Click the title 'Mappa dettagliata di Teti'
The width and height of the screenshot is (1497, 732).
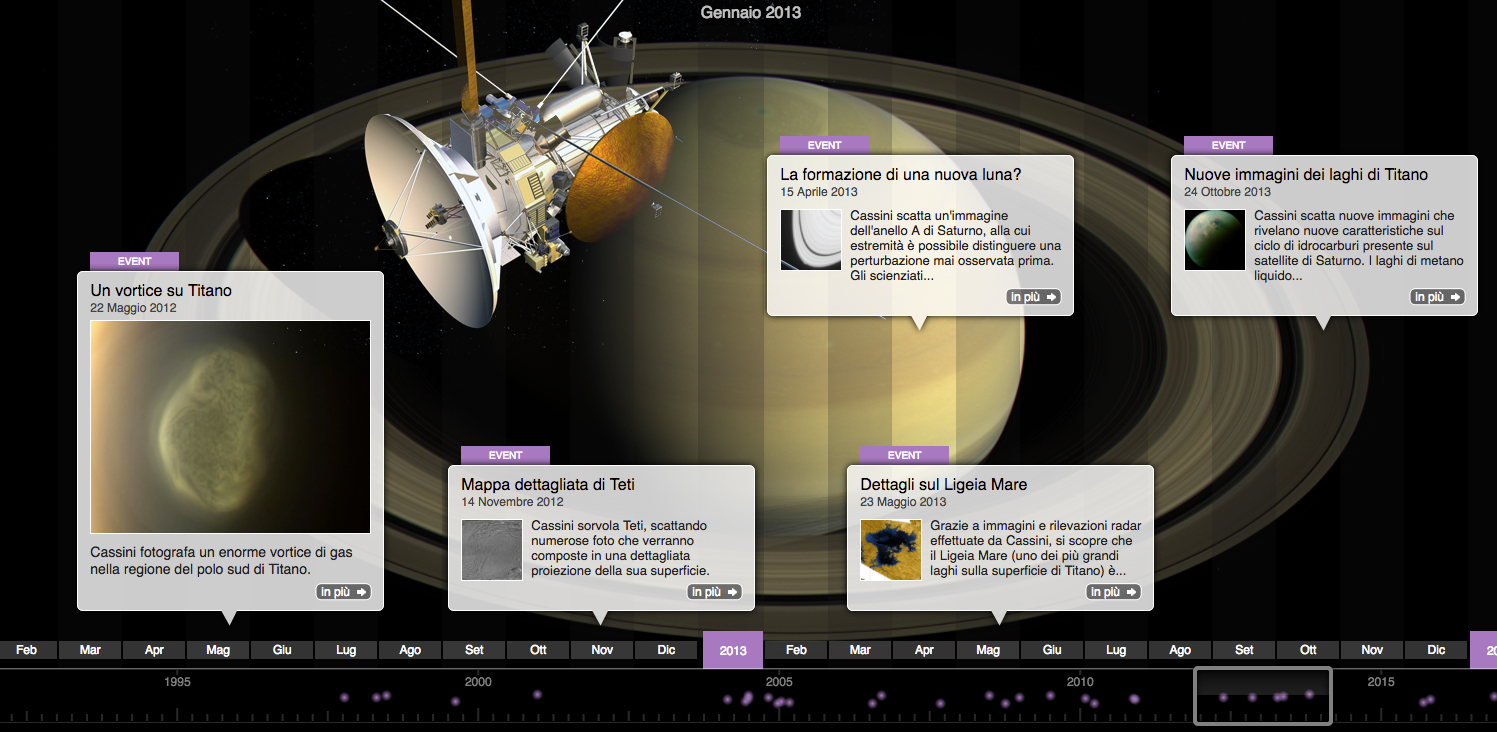coord(547,485)
